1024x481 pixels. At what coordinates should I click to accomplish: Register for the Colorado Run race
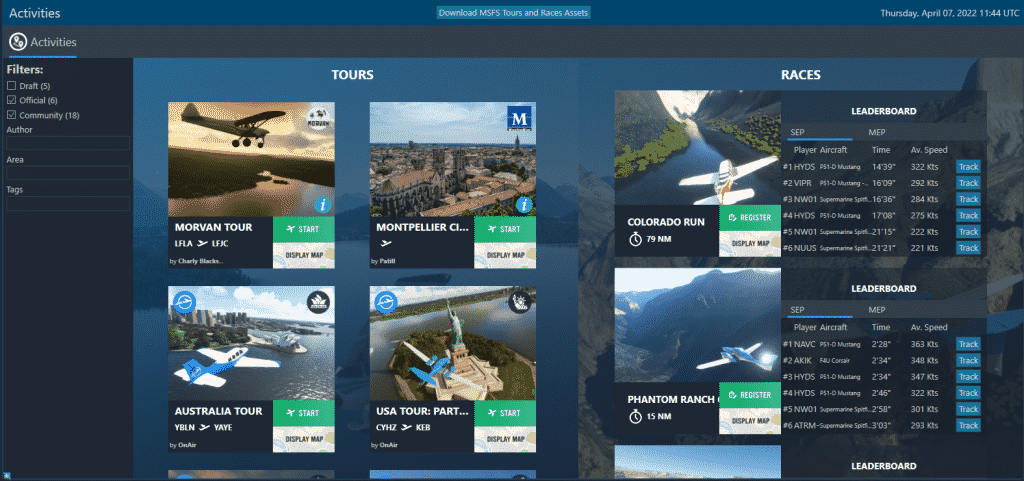tap(750, 217)
